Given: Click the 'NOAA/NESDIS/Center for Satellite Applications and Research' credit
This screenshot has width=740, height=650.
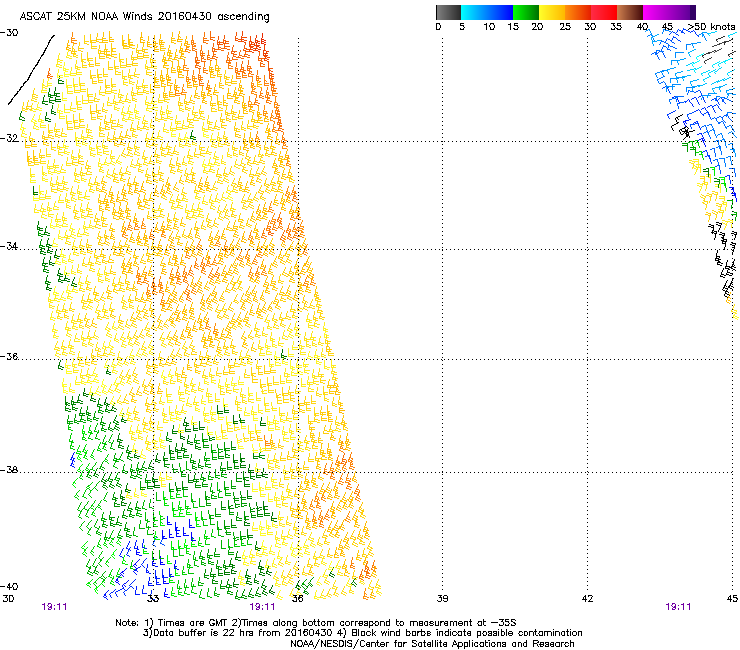Looking at the screenshot, I should click(x=432, y=644).
